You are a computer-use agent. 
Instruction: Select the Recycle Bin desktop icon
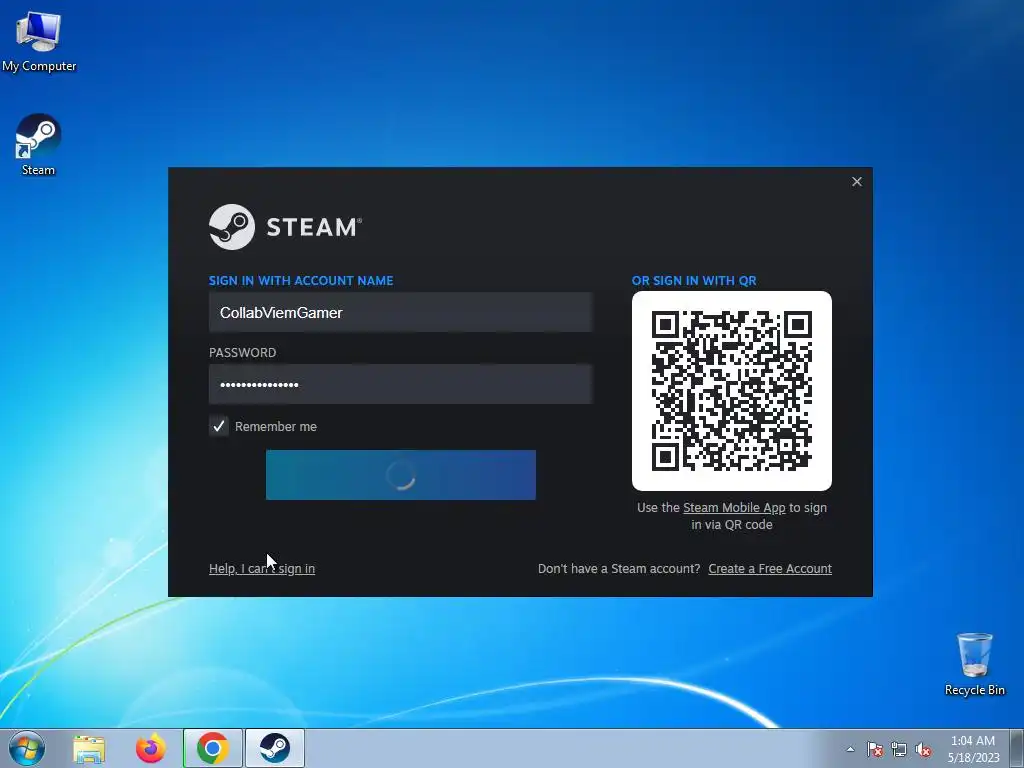click(974, 664)
